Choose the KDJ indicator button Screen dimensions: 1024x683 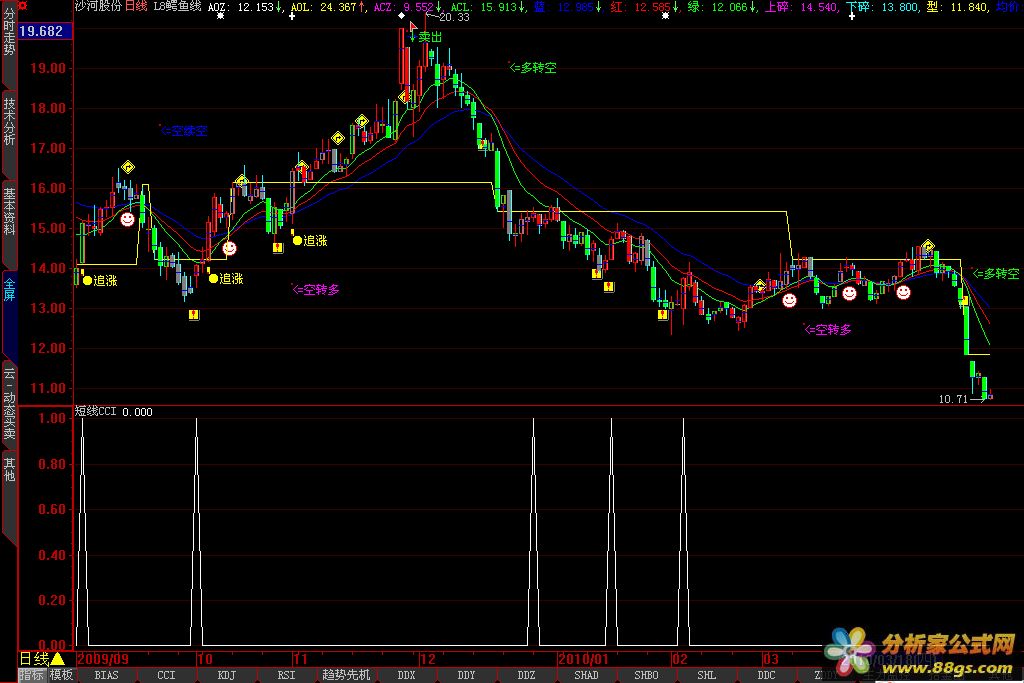(226, 675)
